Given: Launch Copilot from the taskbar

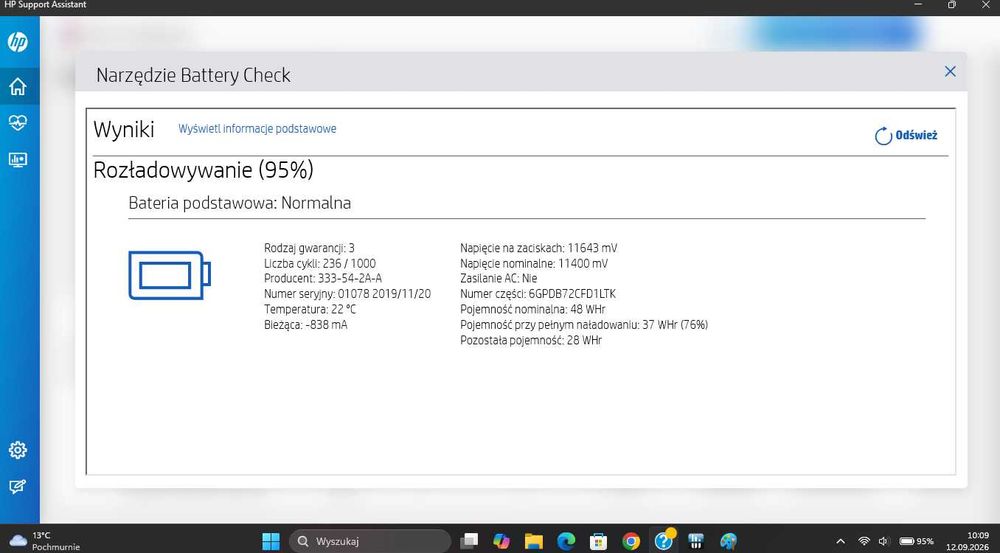Looking at the screenshot, I should (502, 542).
